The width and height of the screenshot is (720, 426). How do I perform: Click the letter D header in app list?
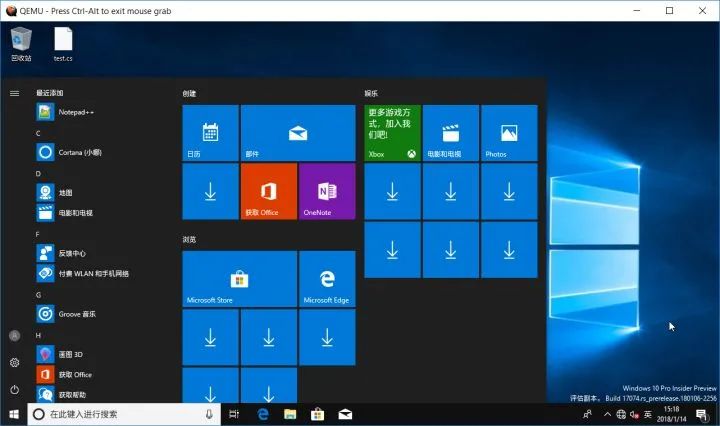38,174
